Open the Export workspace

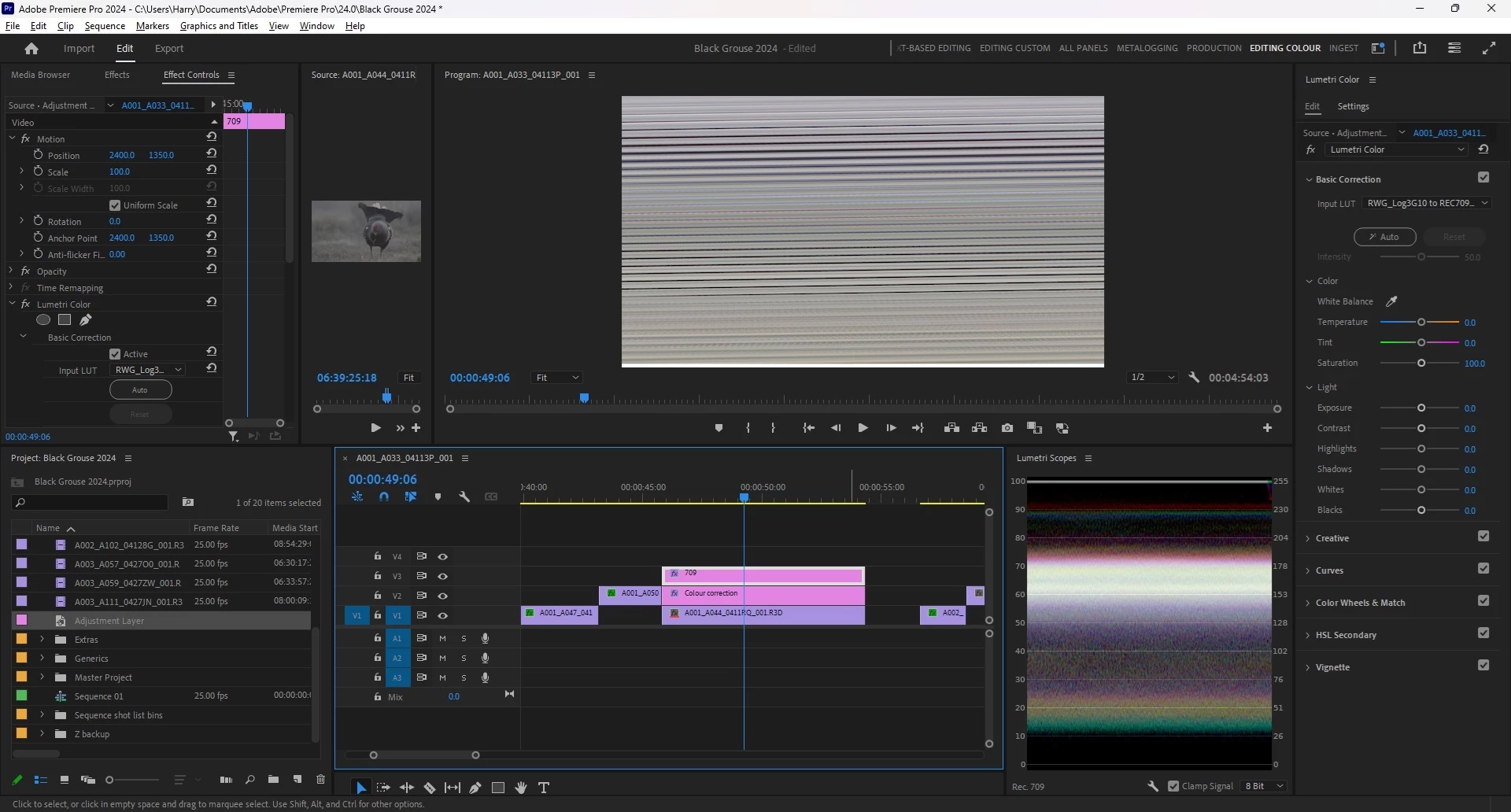pyautogui.click(x=168, y=49)
